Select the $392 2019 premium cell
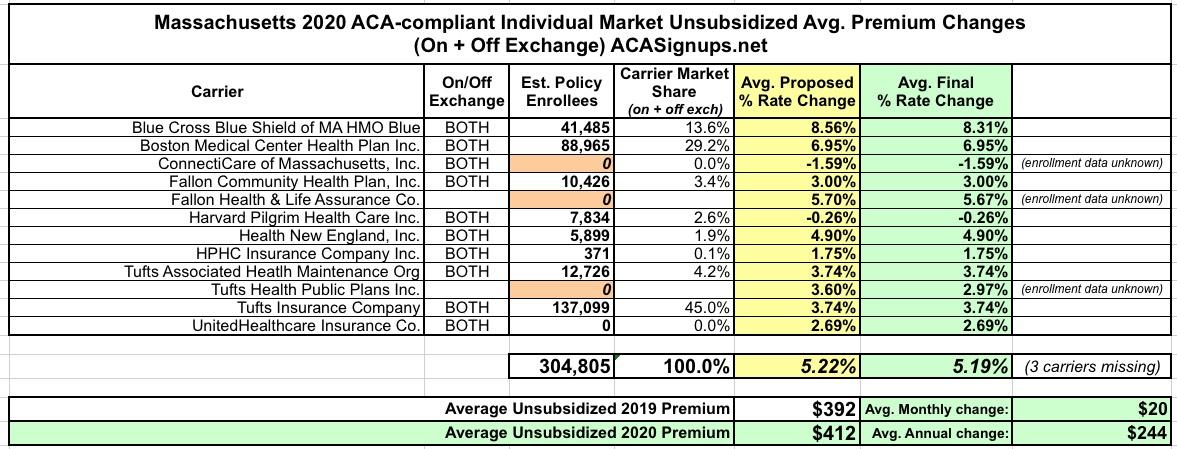1177x449 pixels. coord(797,409)
